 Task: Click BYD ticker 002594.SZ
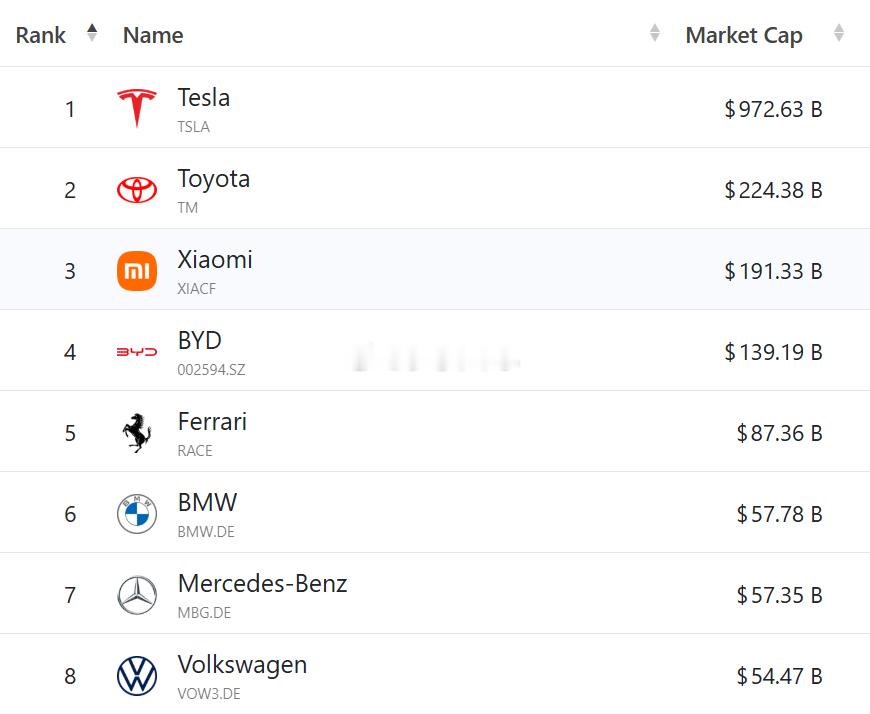211,369
